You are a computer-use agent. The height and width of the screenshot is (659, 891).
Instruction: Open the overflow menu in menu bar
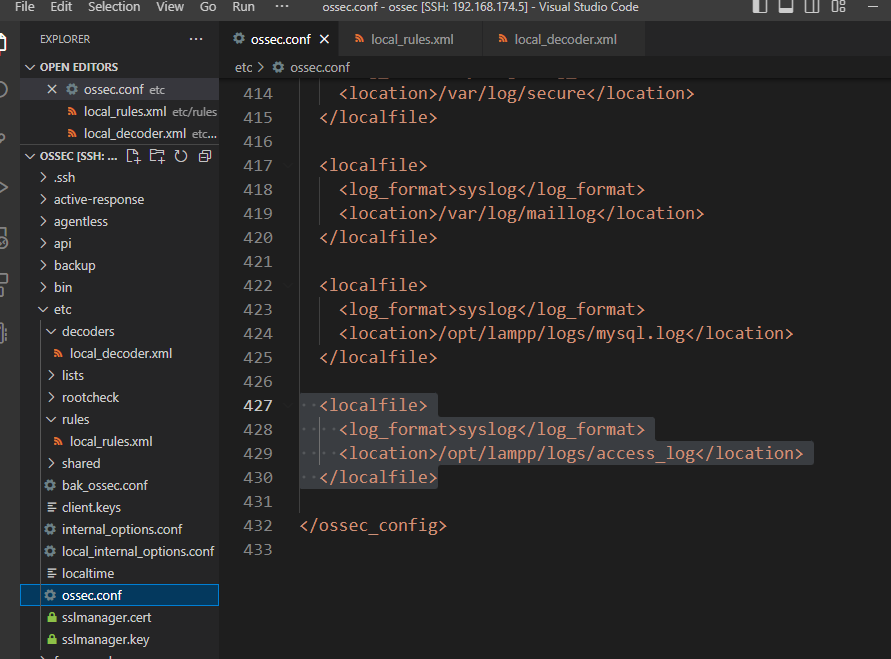(282, 7)
